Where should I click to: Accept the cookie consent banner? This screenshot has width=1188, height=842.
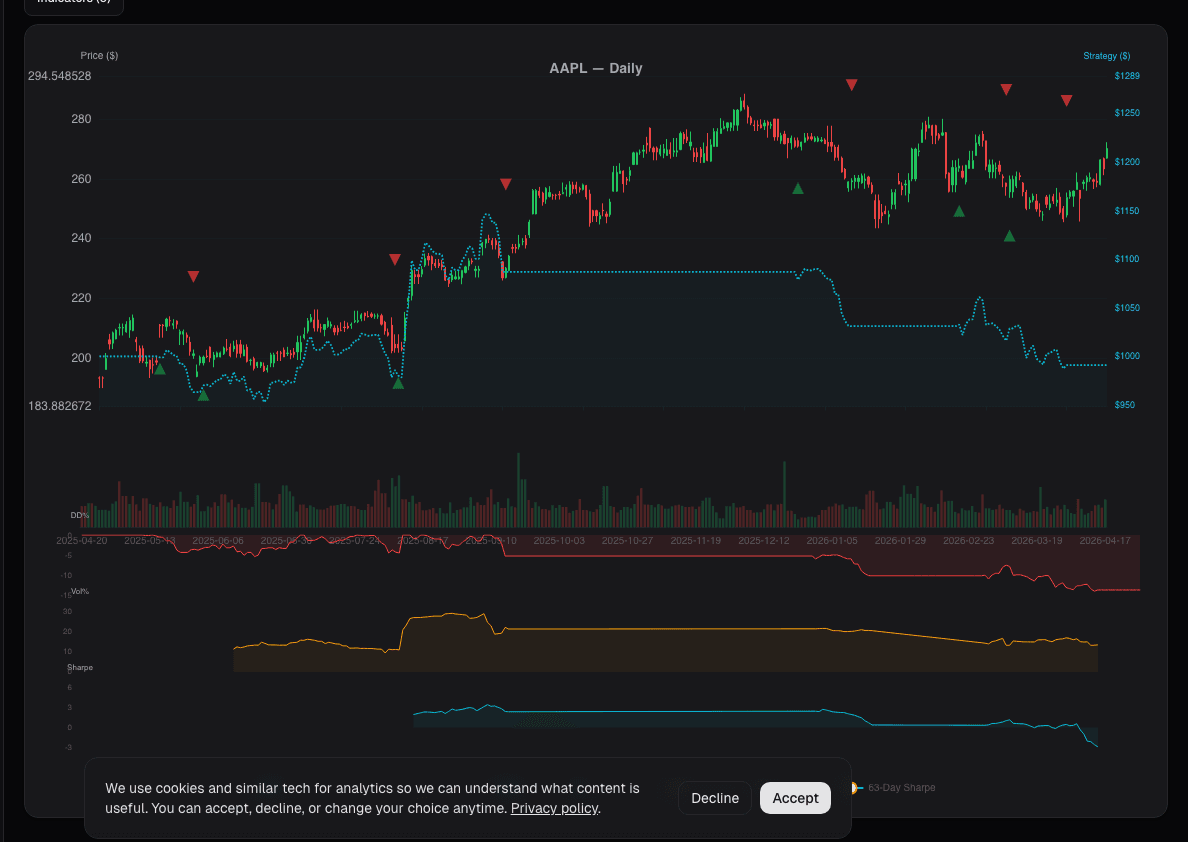[795, 798]
